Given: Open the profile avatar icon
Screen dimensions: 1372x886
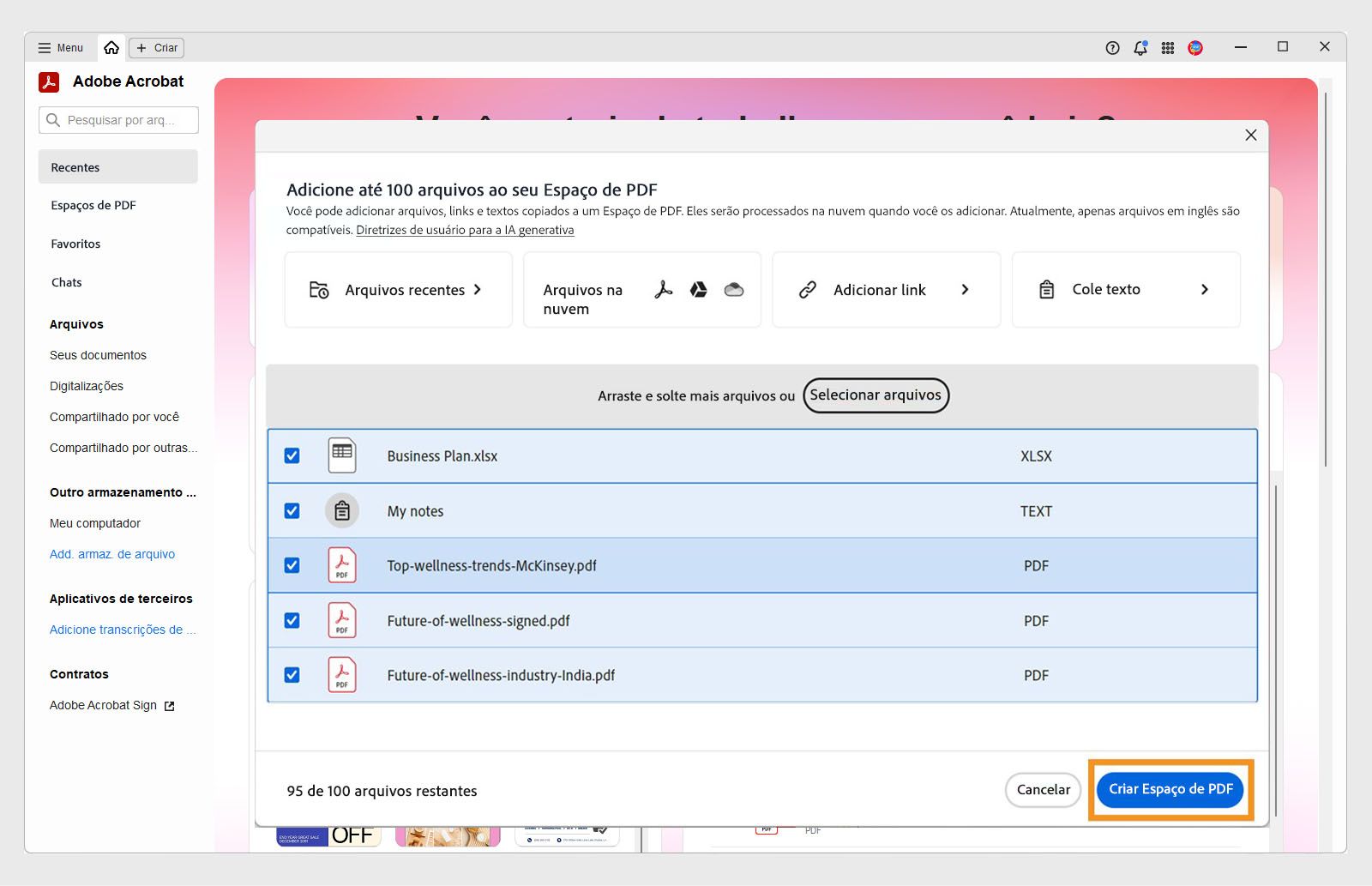Looking at the screenshot, I should coord(1195,48).
